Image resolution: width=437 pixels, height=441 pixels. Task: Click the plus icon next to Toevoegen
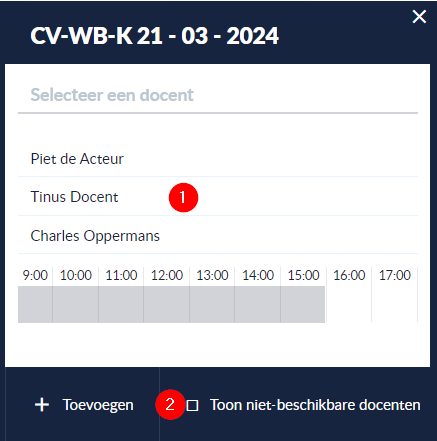pos(42,405)
